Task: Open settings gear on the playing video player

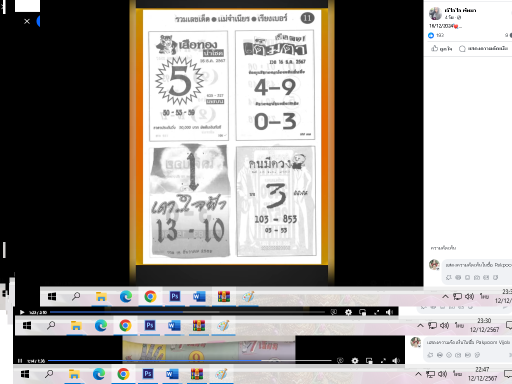Action: click(355, 361)
